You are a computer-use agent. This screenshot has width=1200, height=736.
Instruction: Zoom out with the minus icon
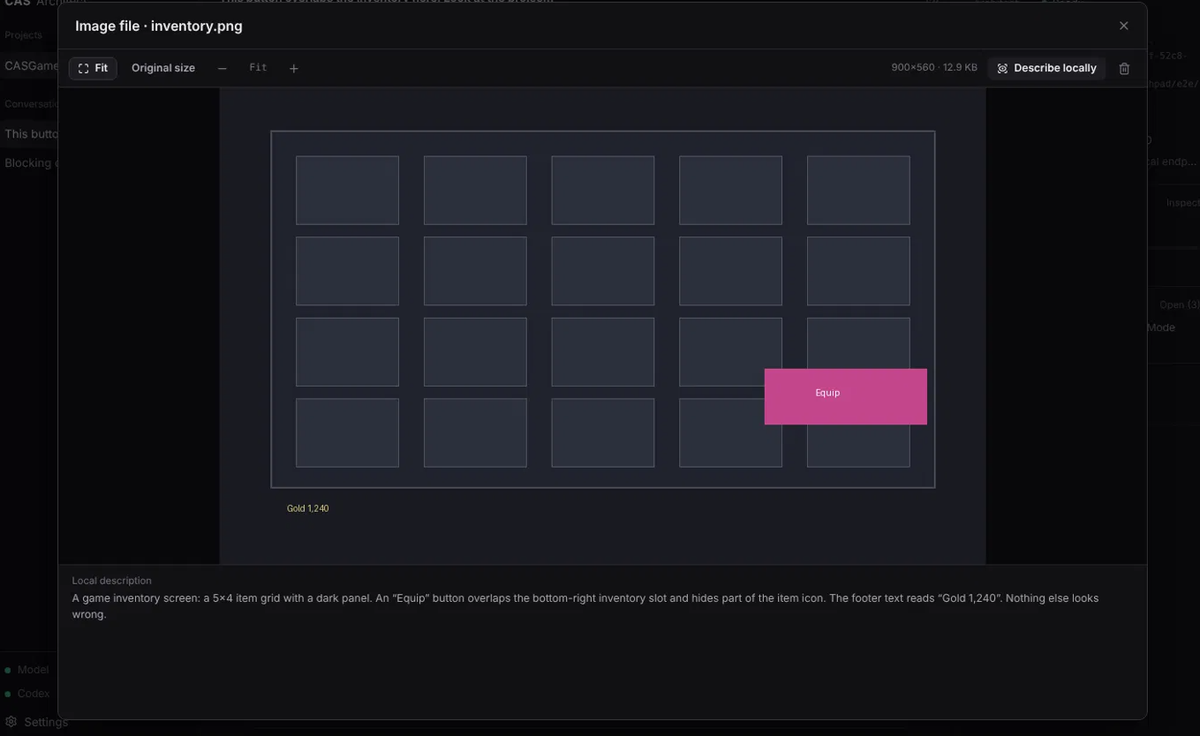pyautogui.click(x=222, y=68)
